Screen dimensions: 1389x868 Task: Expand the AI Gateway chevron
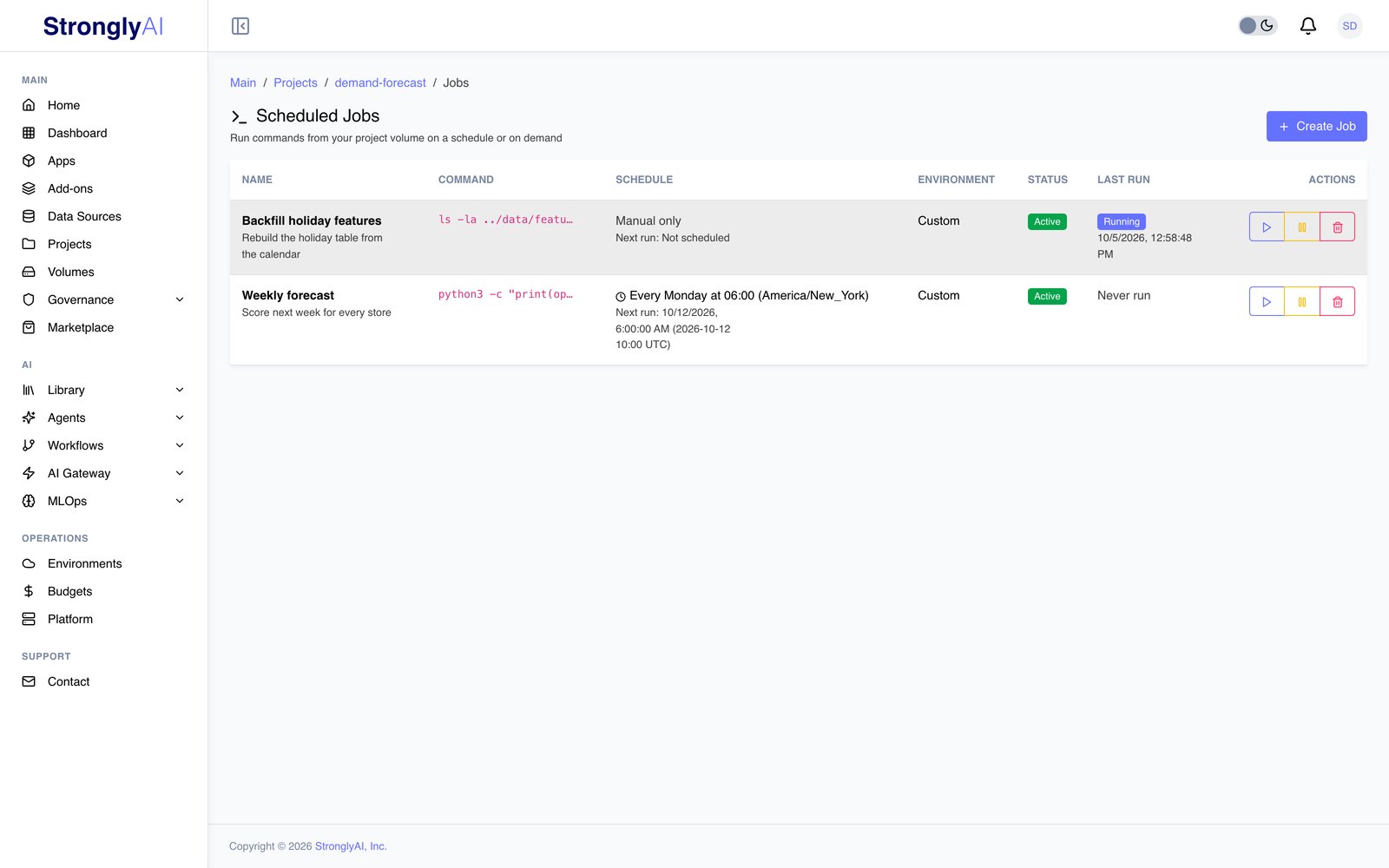pyautogui.click(x=180, y=473)
